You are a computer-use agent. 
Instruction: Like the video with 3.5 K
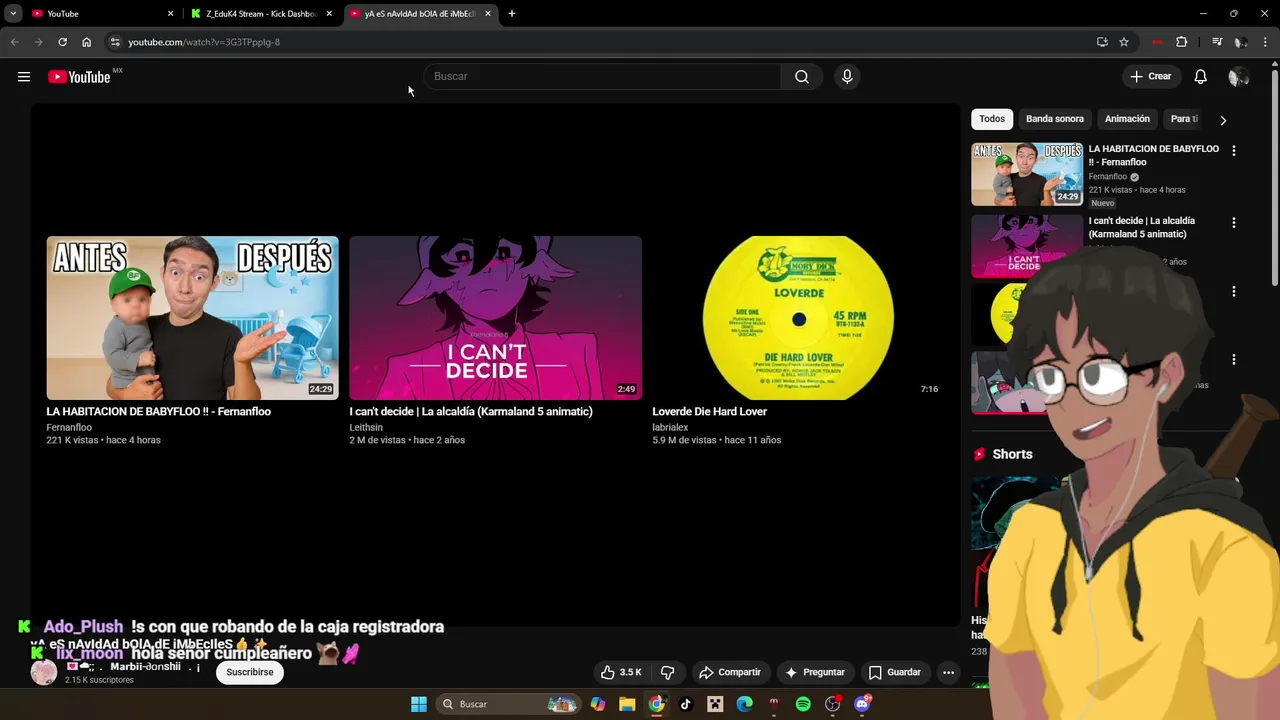(621, 672)
